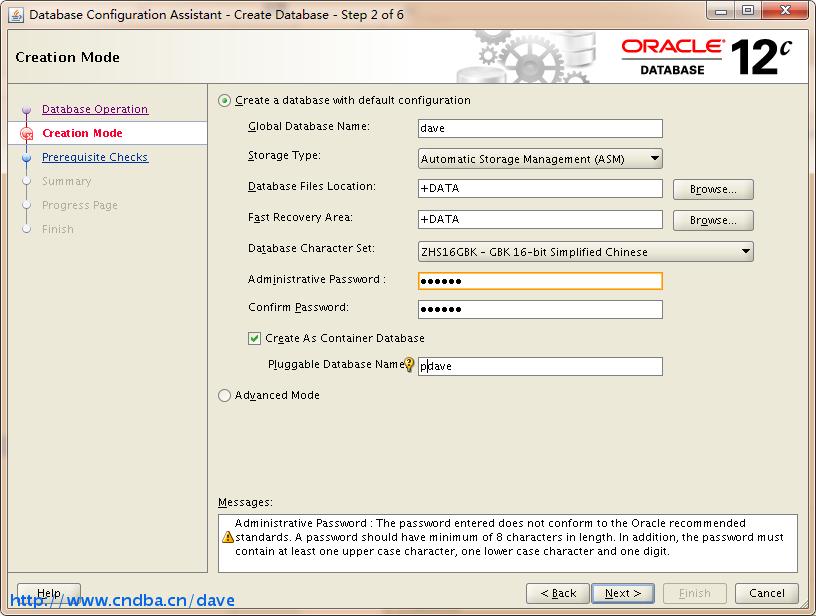Click the Java icon in title bar
The width and height of the screenshot is (816, 616).
tap(16, 15)
